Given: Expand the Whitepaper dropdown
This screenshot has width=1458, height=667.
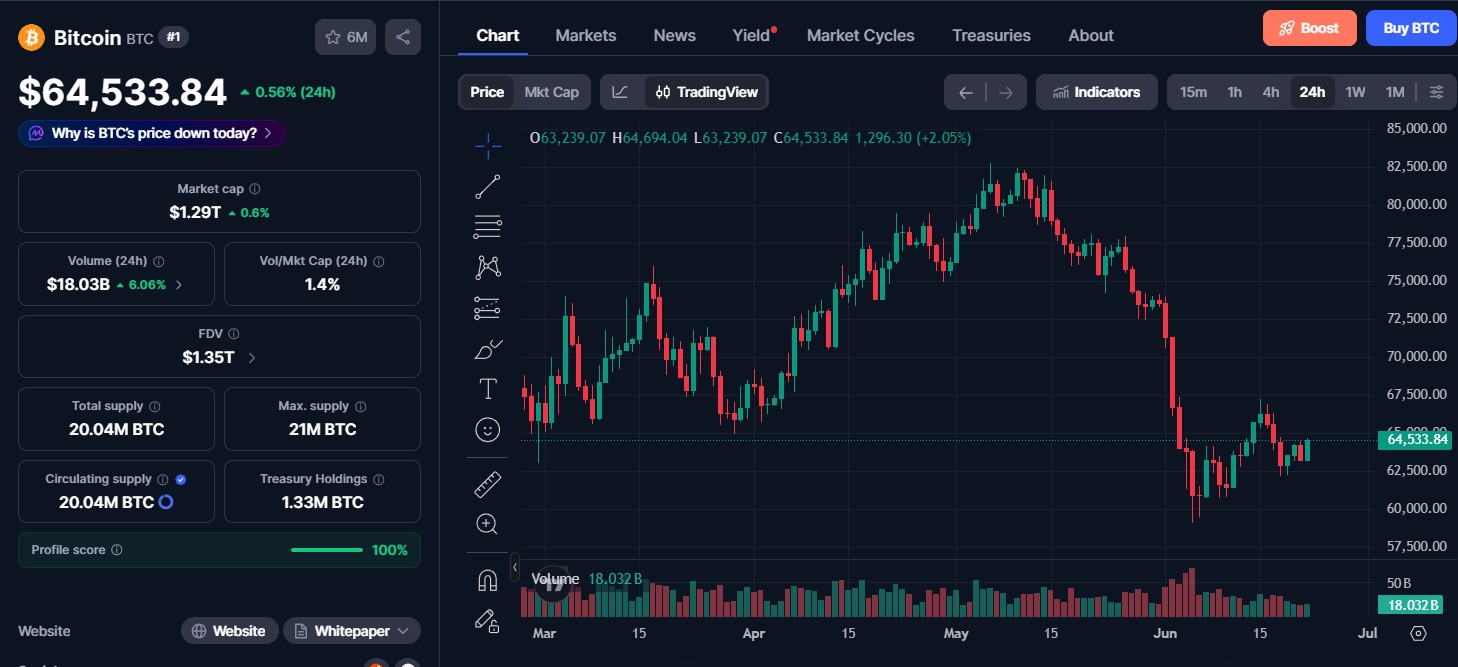Looking at the screenshot, I should click(x=352, y=631).
